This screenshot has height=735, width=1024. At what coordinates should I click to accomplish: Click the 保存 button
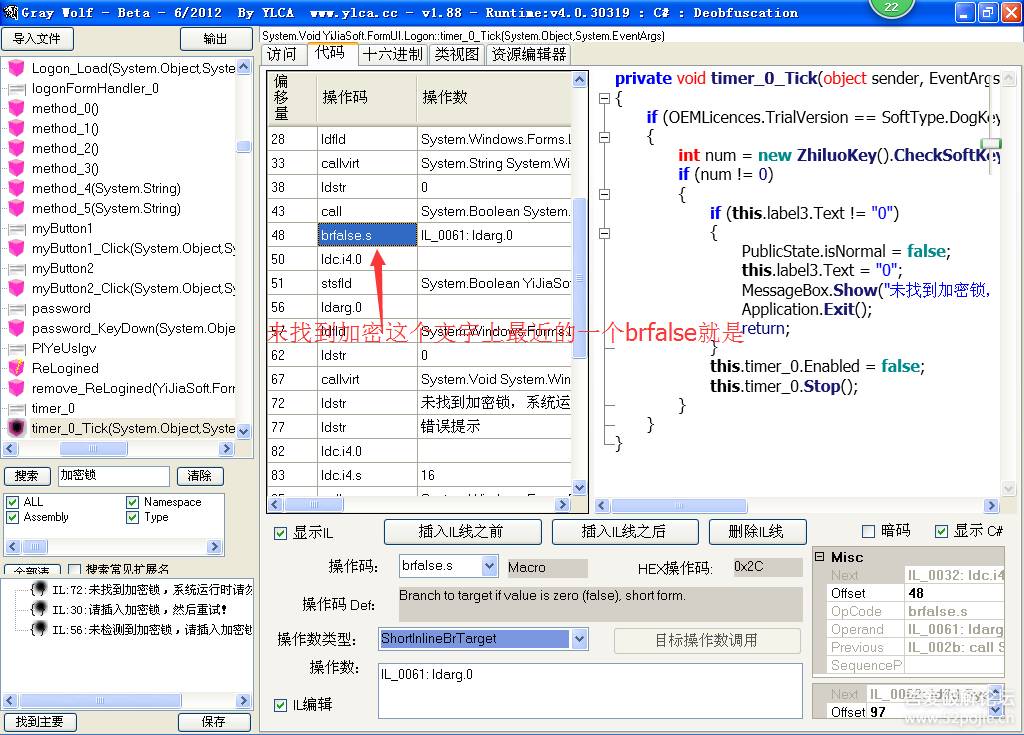214,722
